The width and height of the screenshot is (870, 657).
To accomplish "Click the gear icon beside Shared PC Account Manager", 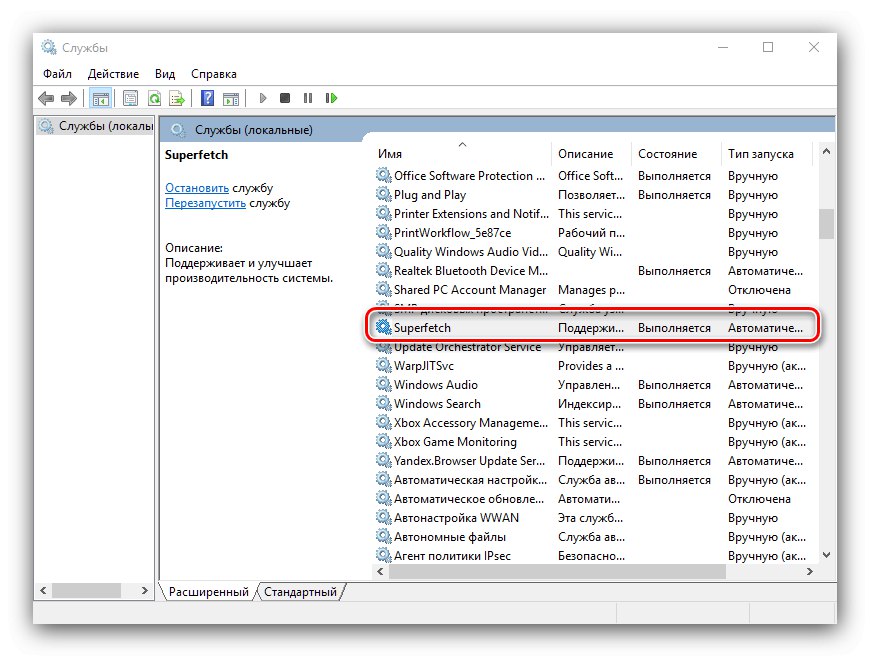I will tap(383, 289).
